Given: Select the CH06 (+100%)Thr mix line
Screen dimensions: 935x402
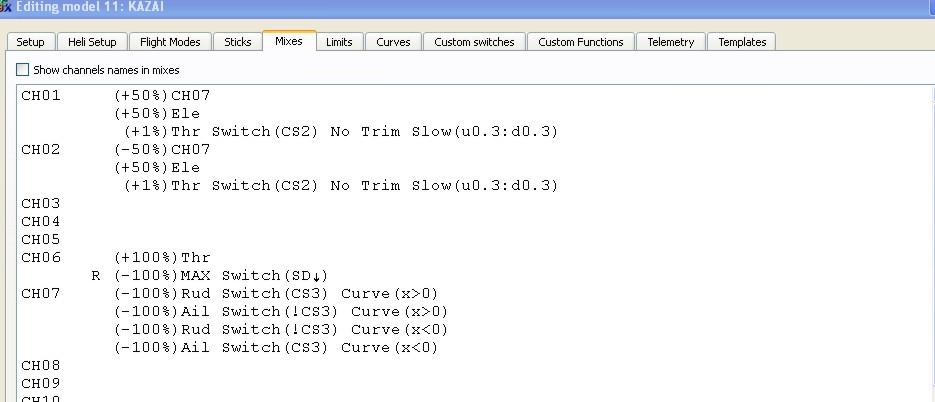Looking at the screenshot, I should coord(162,258).
